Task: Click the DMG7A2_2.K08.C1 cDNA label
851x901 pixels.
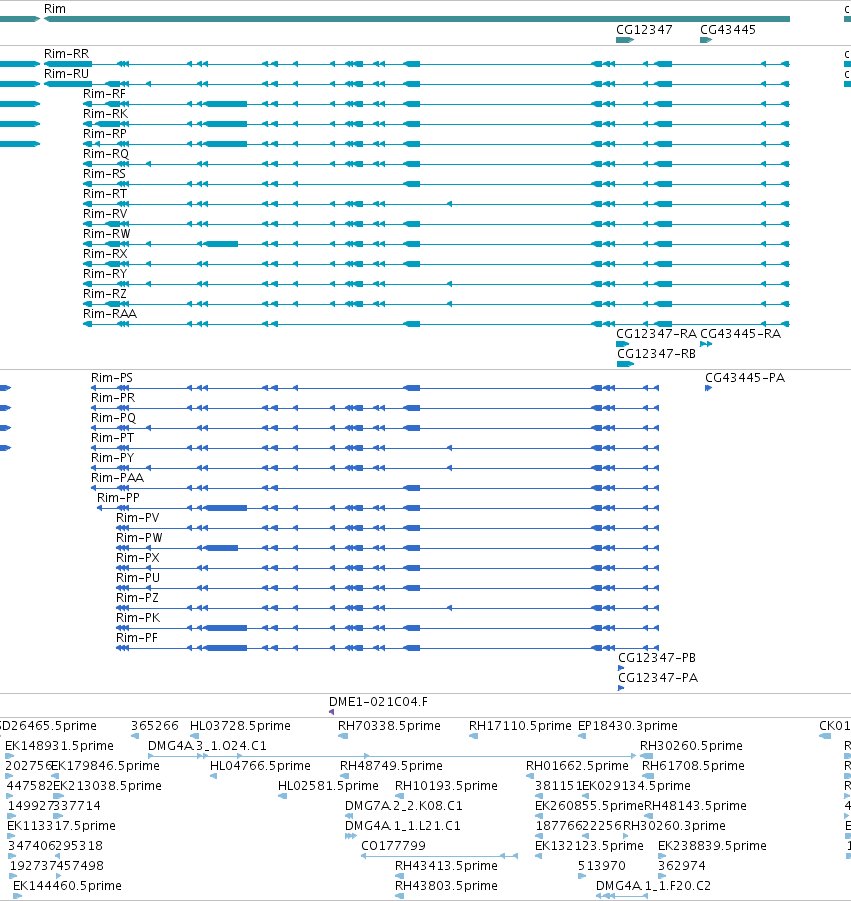Action: 403,806
